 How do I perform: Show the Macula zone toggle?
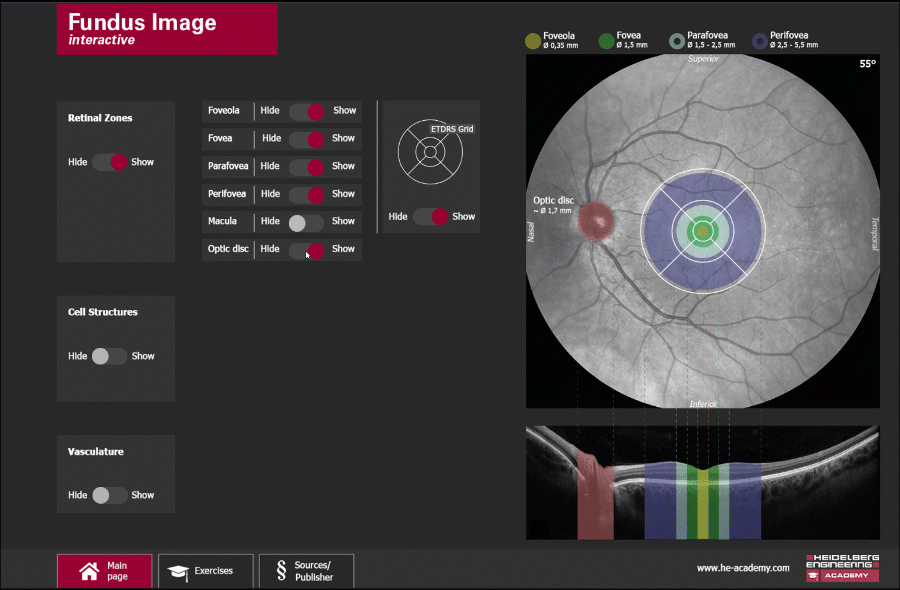pos(306,221)
